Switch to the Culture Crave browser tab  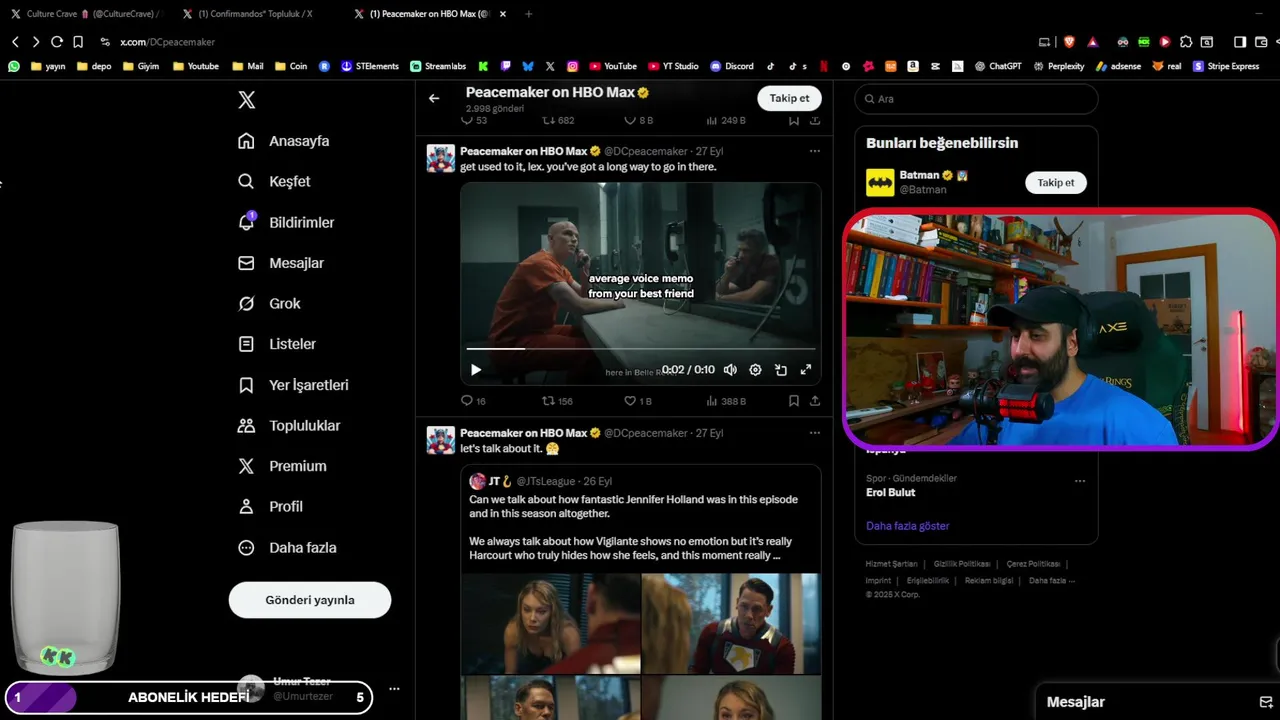point(84,14)
